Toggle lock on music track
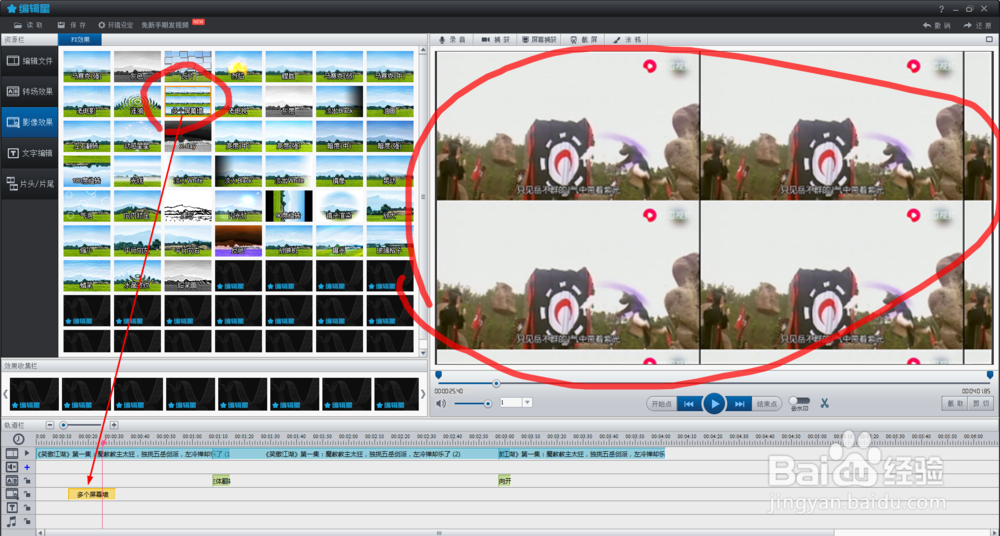The image size is (1000, 536). coord(27,521)
